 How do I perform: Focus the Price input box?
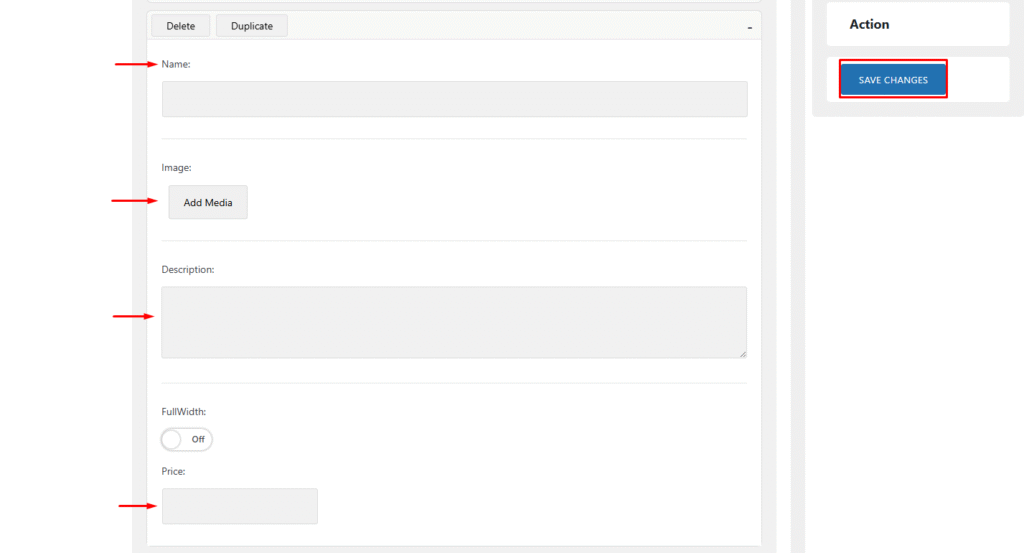click(x=240, y=506)
